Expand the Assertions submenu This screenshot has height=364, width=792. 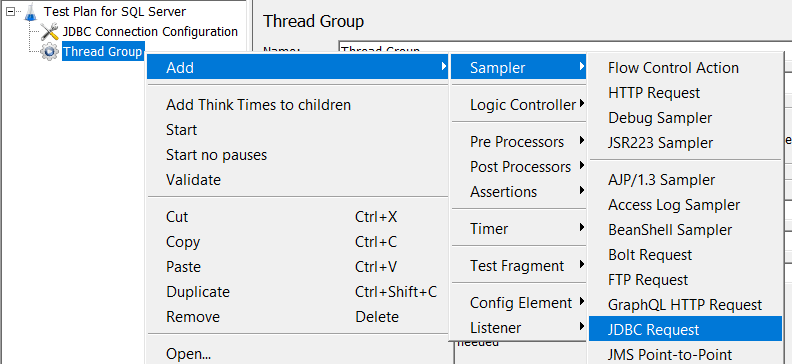pyautogui.click(x=518, y=192)
